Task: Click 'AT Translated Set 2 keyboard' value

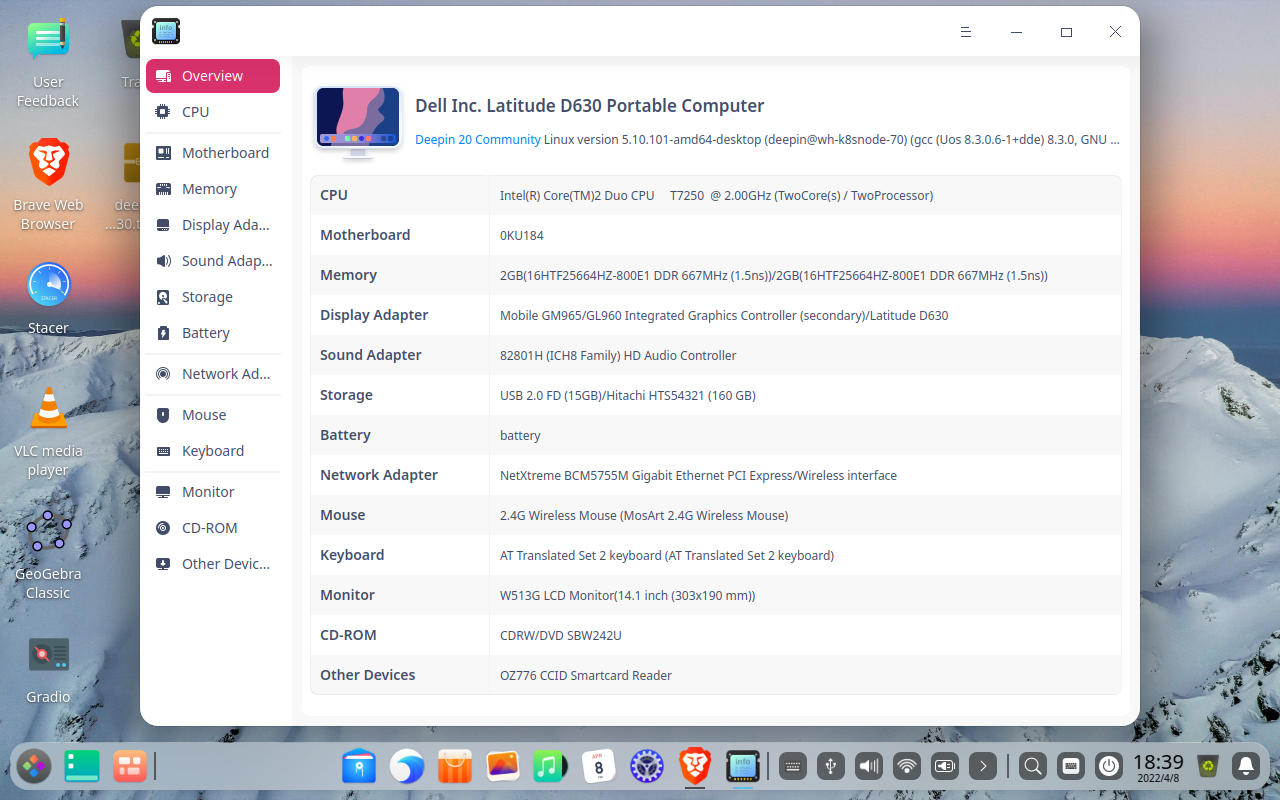Action: pyautogui.click(x=667, y=556)
